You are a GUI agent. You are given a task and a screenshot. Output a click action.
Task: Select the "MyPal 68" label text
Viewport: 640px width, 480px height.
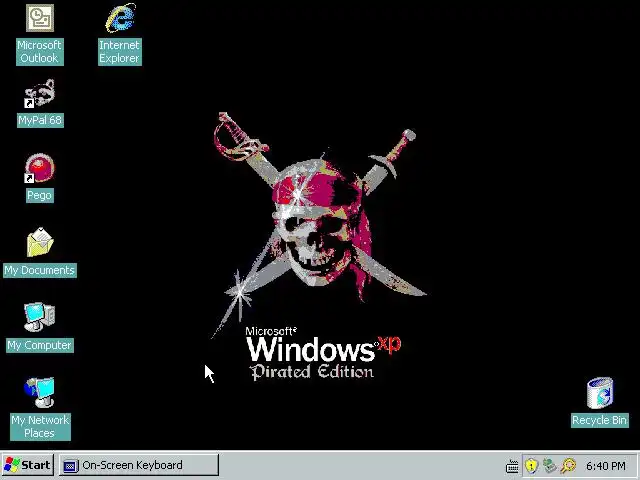(x=40, y=120)
